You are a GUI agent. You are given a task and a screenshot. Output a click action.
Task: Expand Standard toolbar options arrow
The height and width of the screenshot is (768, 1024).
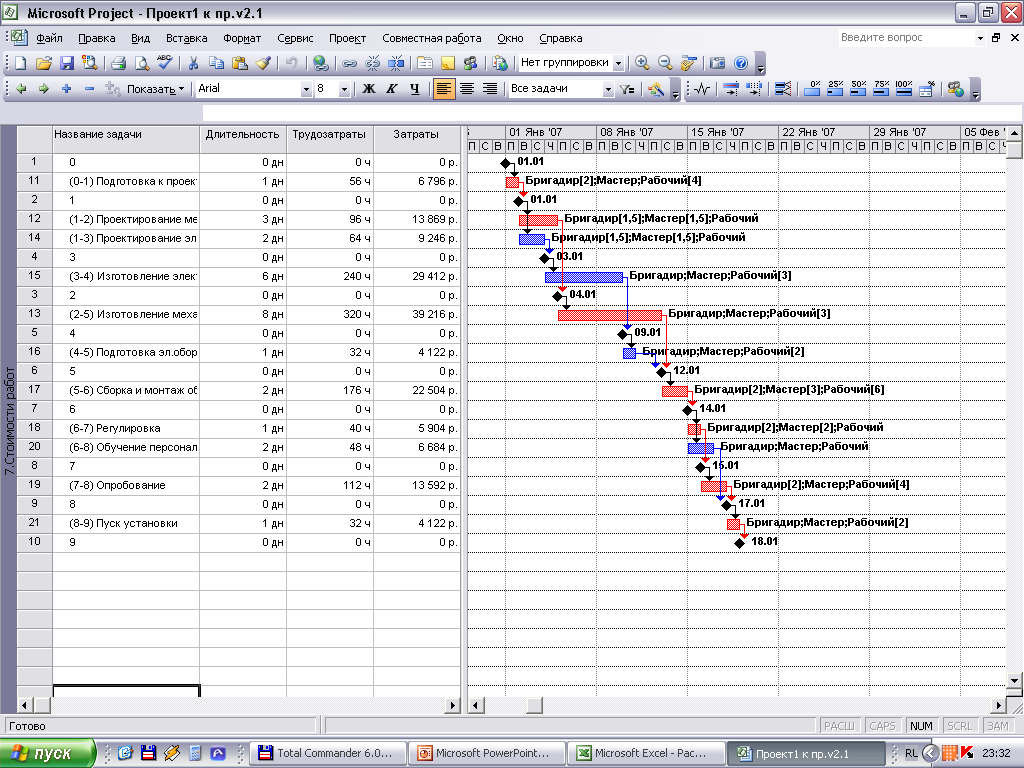click(x=760, y=64)
